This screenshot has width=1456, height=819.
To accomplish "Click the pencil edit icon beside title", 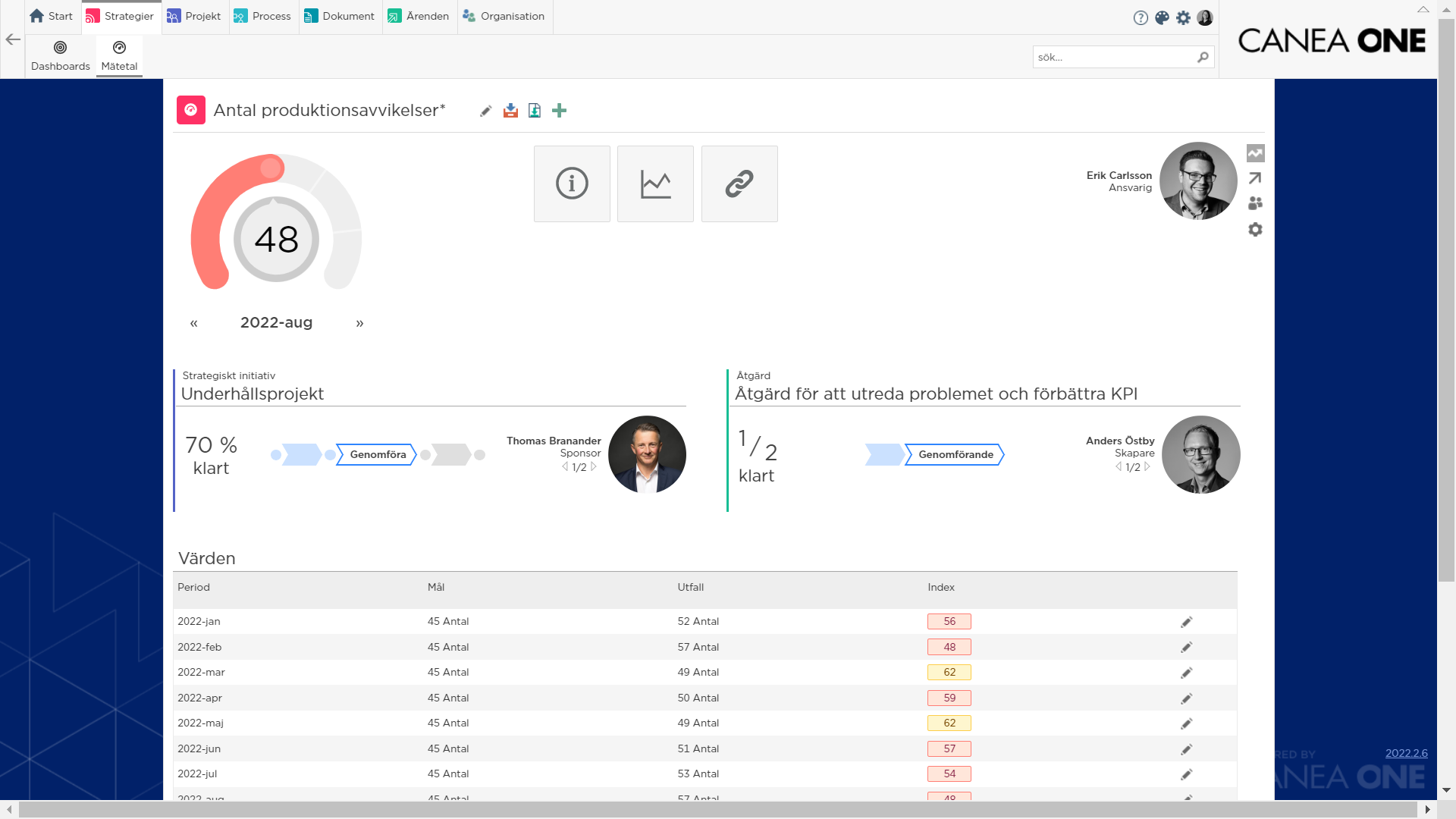I will click(x=486, y=111).
